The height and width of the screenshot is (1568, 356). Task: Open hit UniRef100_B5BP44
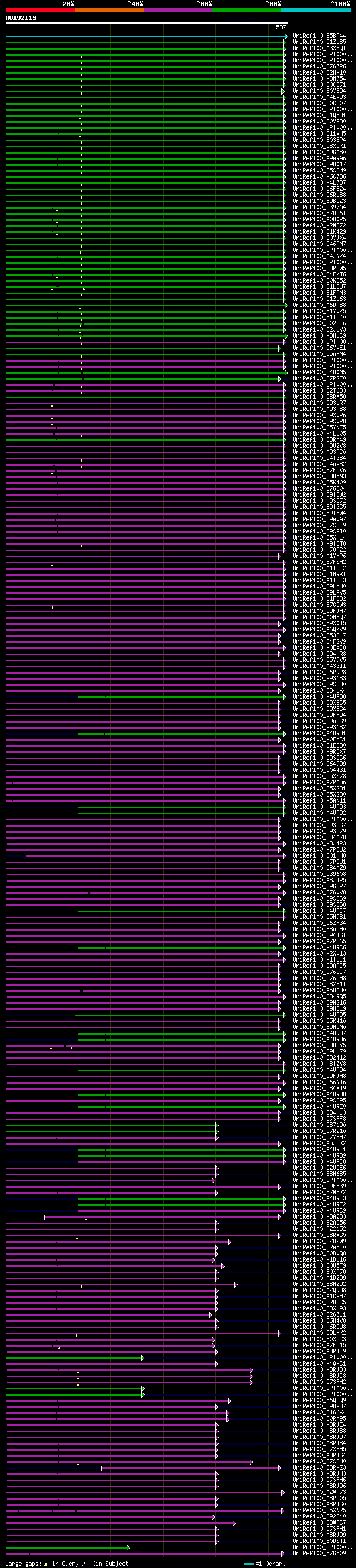(319, 36)
